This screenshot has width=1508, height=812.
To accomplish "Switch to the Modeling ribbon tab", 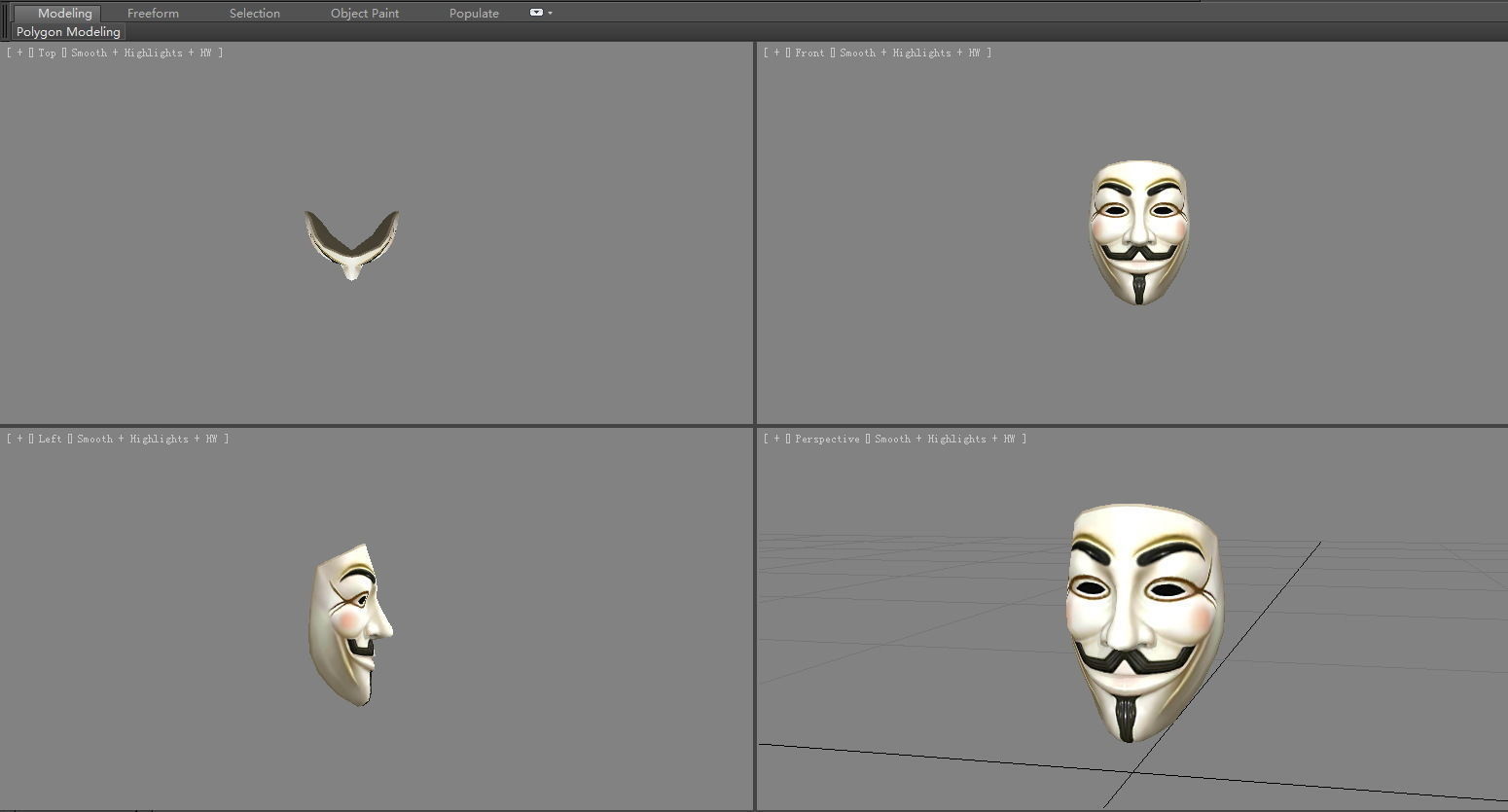I will 58,14.
